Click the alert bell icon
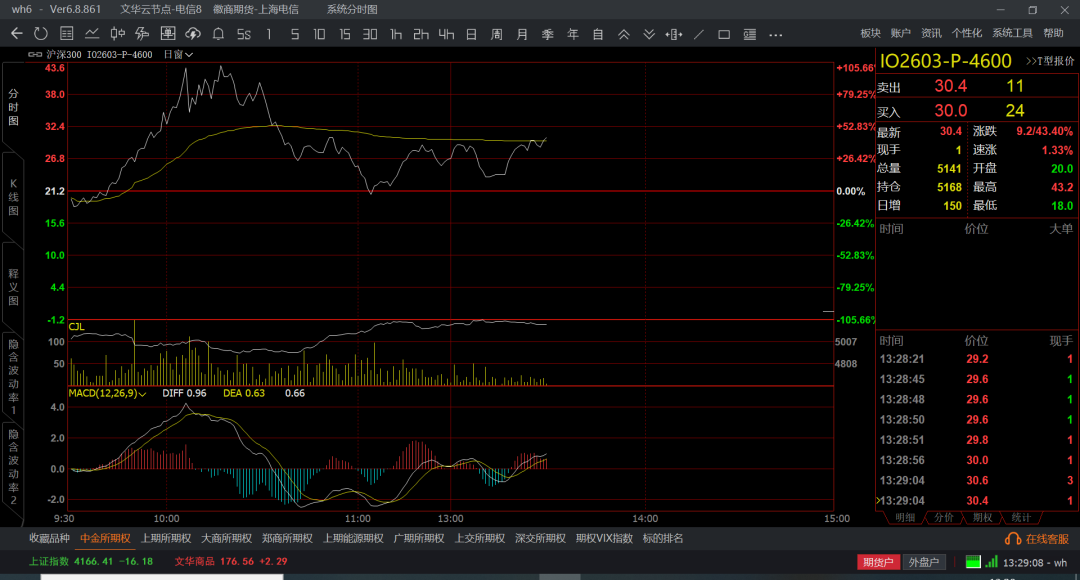This screenshot has height=580, width=1080. tap(218, 34)
